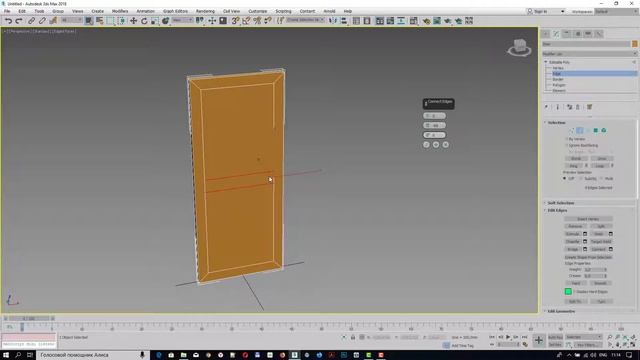
Task: Open the Modifier List dropdown
Action: [589, 53]
